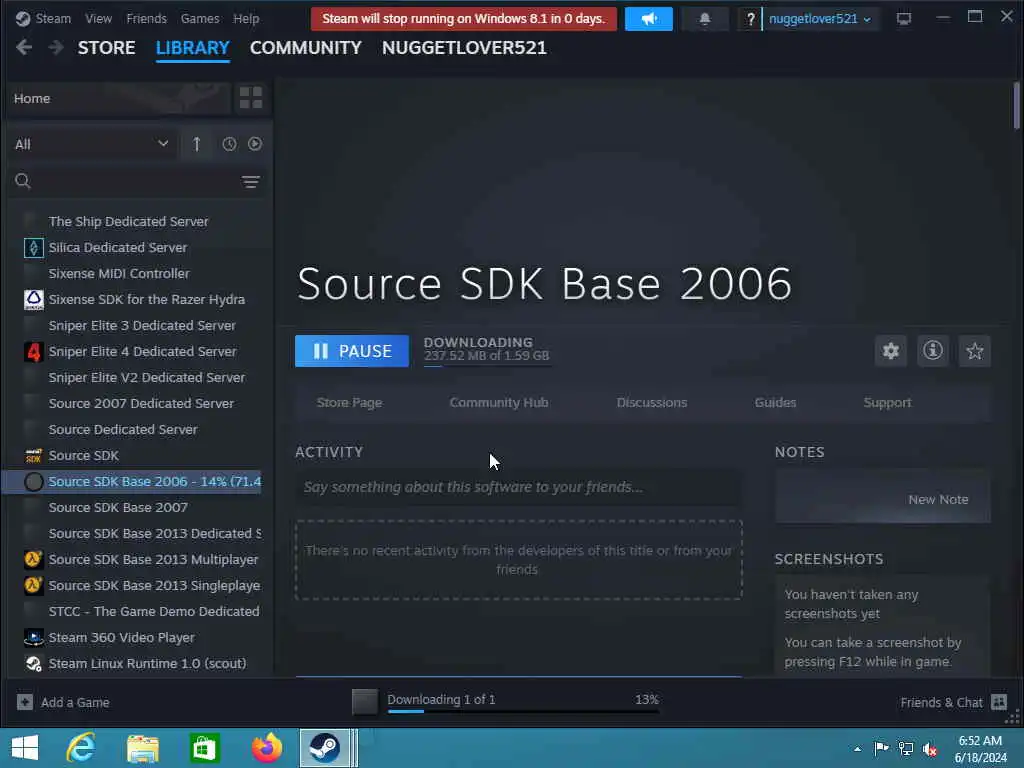
Task: Click the main page vertical scrollbar
Action: 1017,105
